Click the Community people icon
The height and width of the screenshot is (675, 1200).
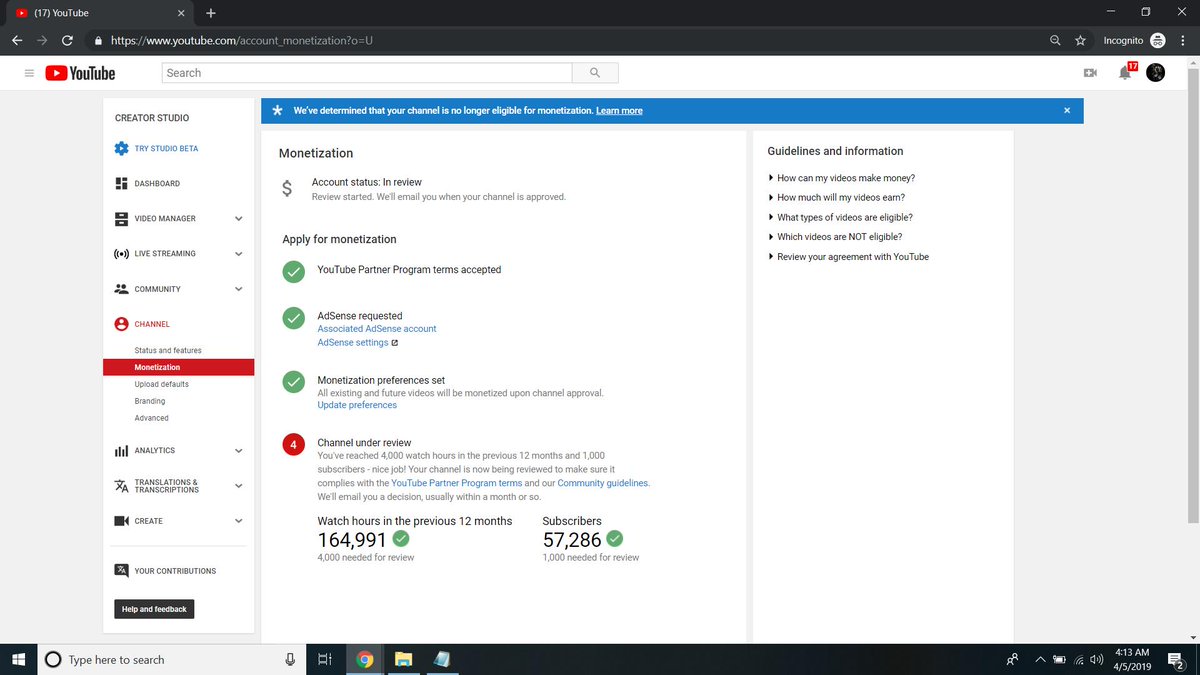(121, 289)
